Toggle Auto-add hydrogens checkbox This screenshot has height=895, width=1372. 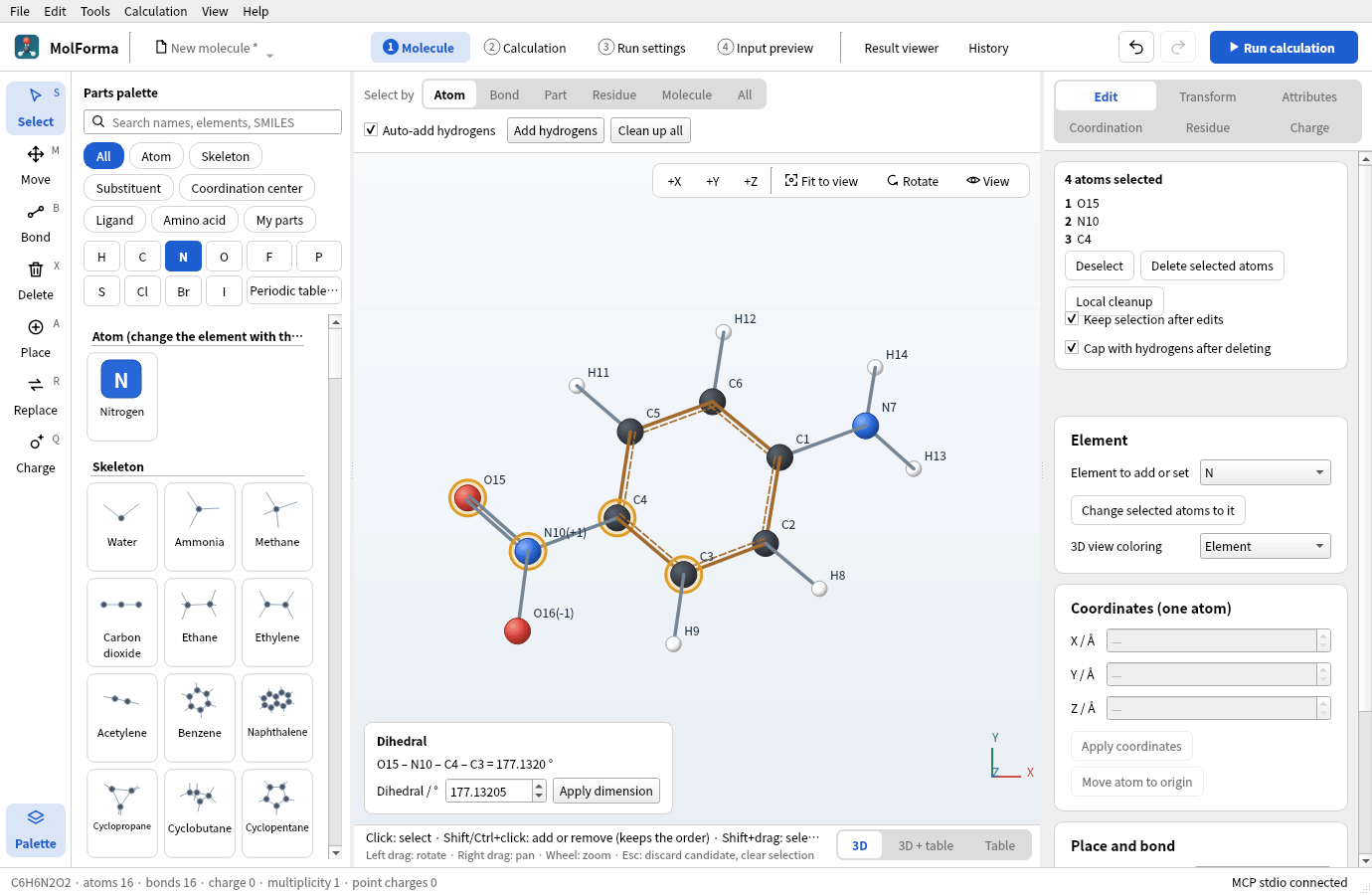[x=371, y=130]
